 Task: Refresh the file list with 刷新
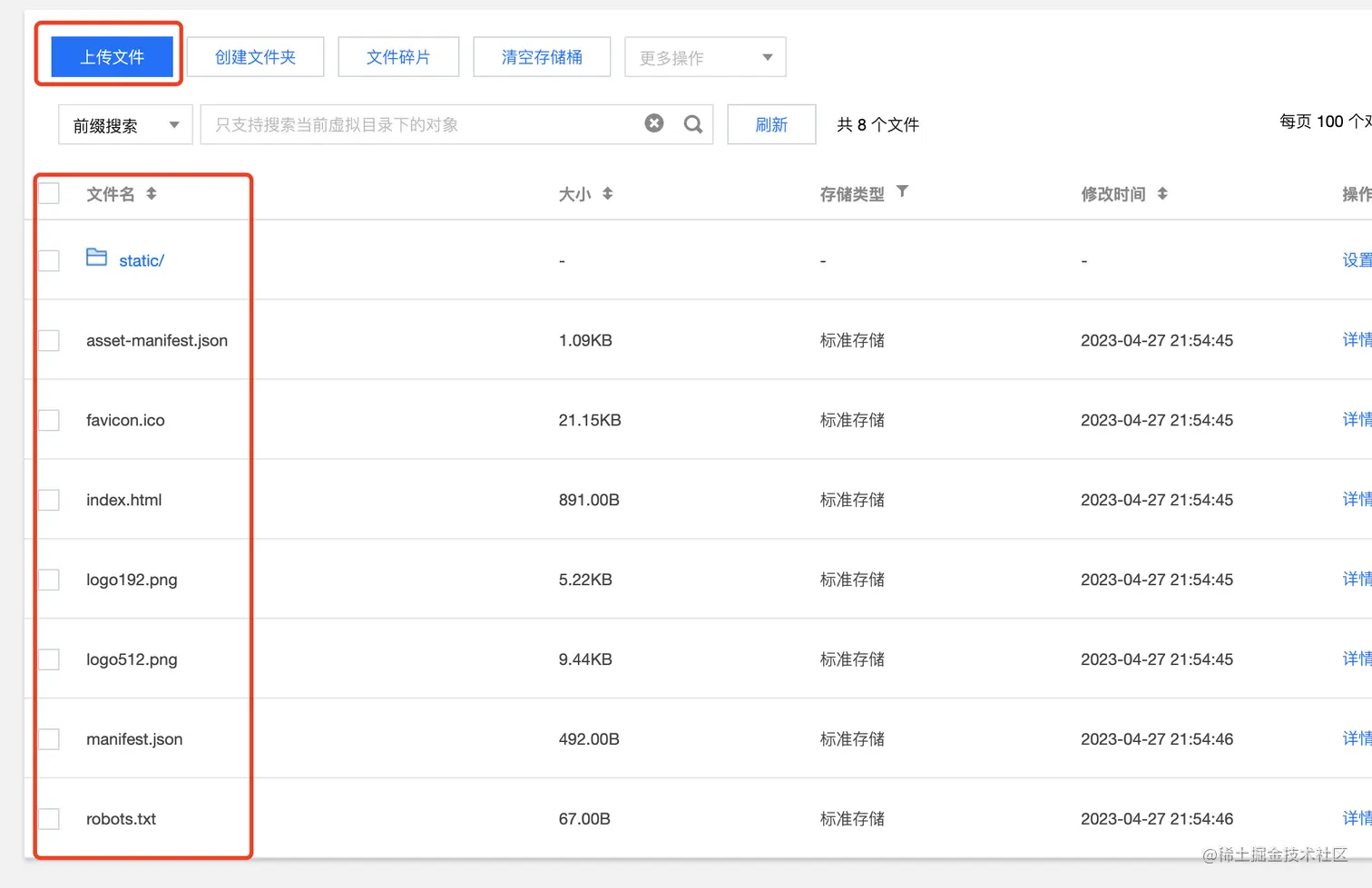[771, 125]
